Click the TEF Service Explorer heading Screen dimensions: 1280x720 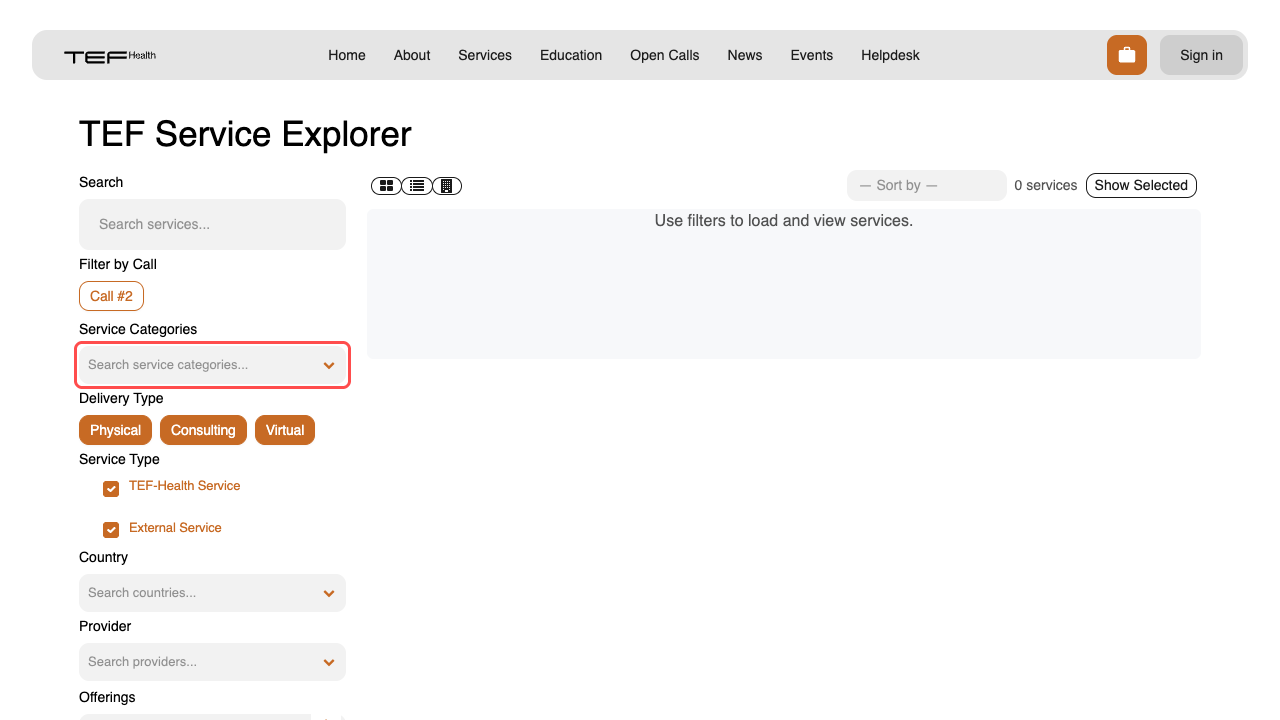point(245,134)
